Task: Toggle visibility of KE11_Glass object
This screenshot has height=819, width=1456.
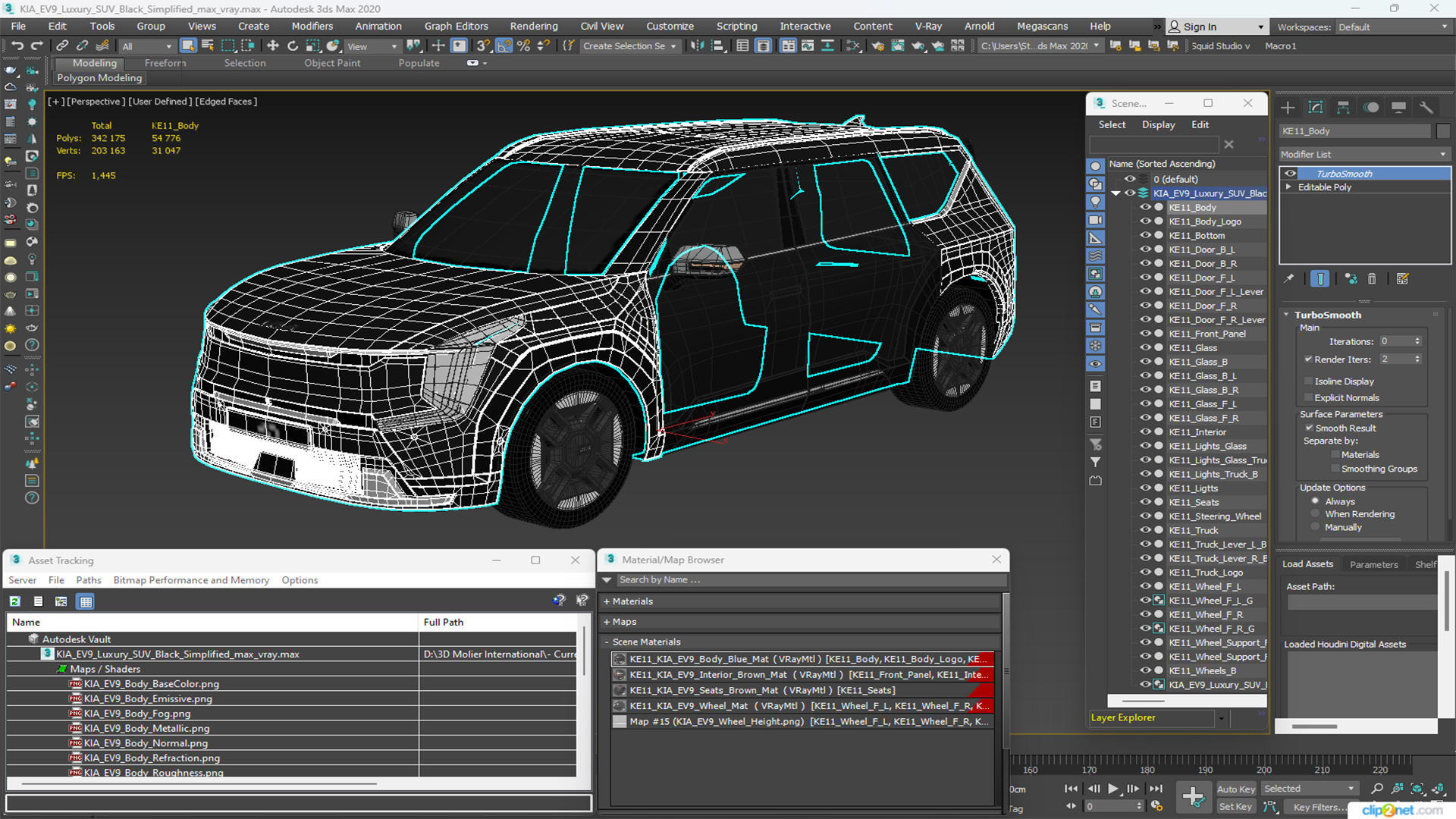Action: click(1145, 348)
